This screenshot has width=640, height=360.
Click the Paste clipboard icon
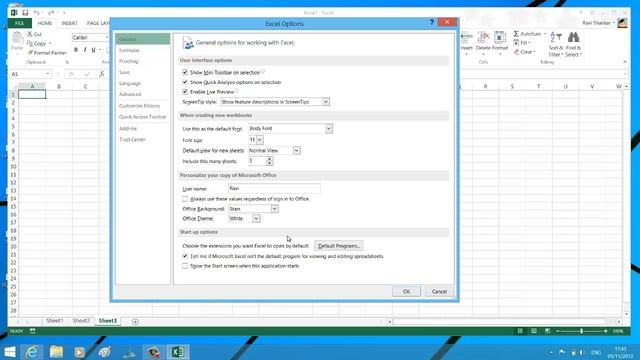pos(17,38)
